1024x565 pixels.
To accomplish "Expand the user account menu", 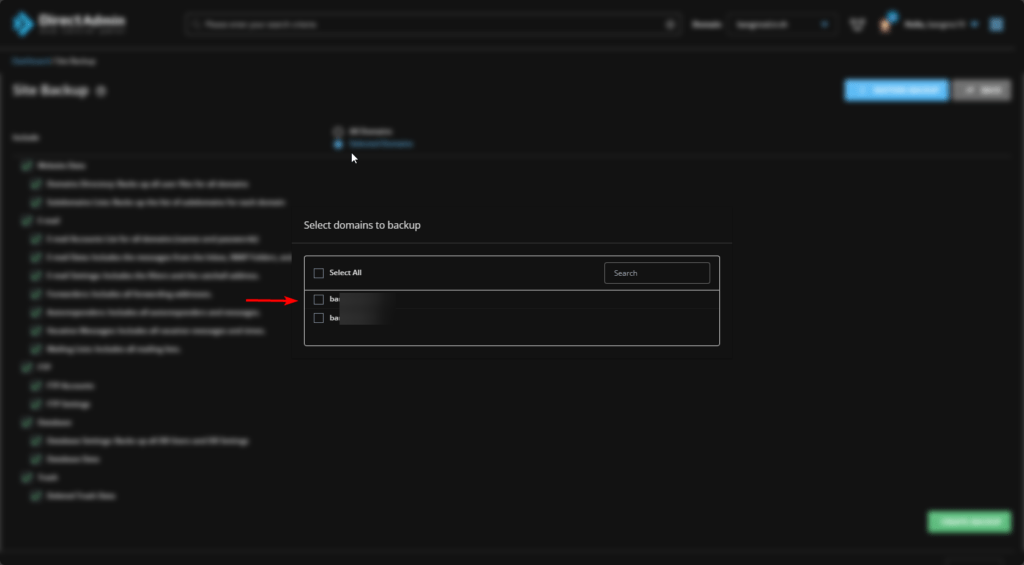I will 940,24.
